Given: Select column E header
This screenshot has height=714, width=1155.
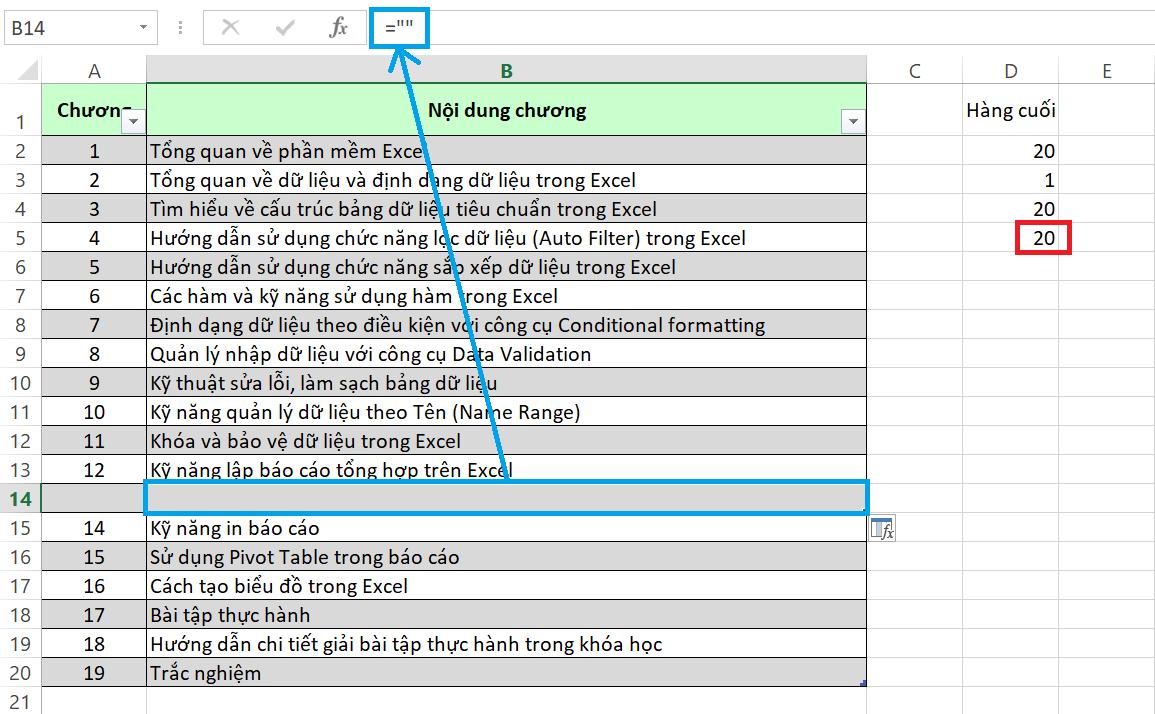Looking at the screenshot, I should tap(1106, 70).
